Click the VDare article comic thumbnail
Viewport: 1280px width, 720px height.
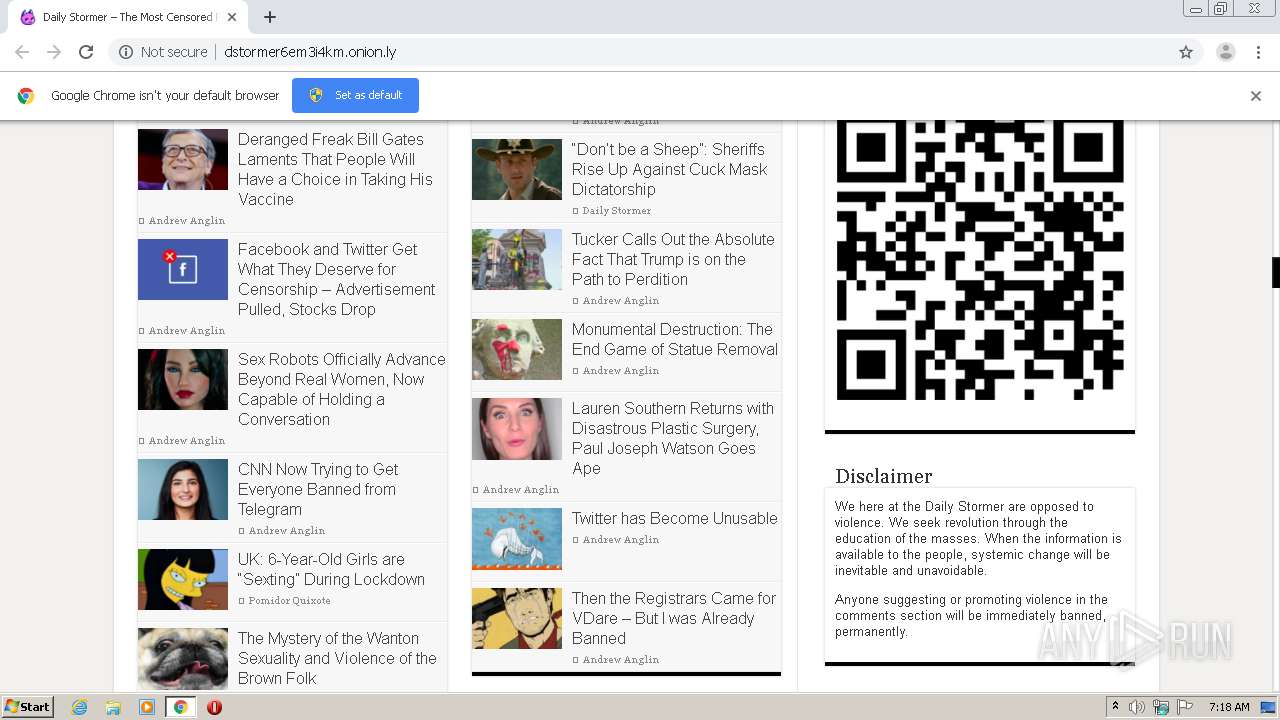517,618
